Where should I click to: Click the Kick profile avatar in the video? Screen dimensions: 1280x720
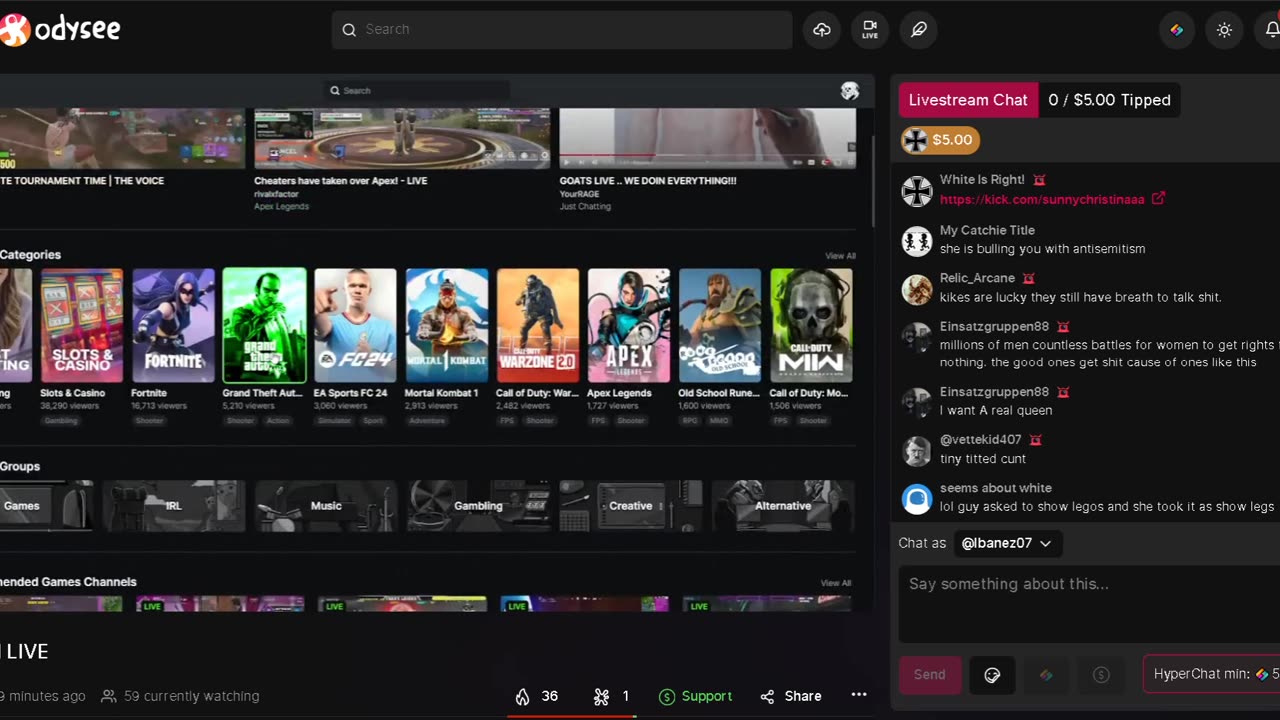tap(849, 91)
